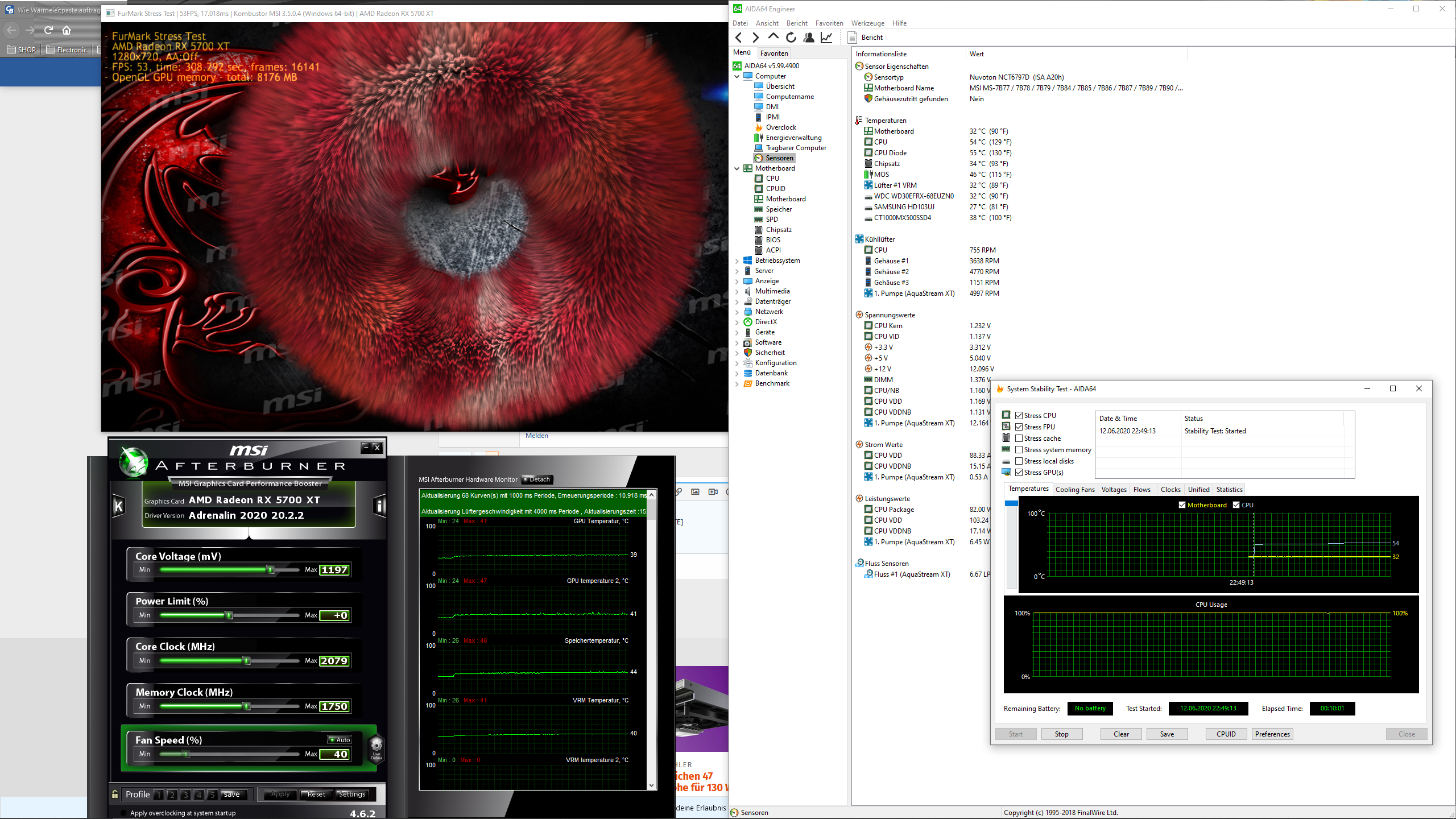Expand the Benchmark tree node
Viewport: 1456px width, 819px height.
(737, 384)
